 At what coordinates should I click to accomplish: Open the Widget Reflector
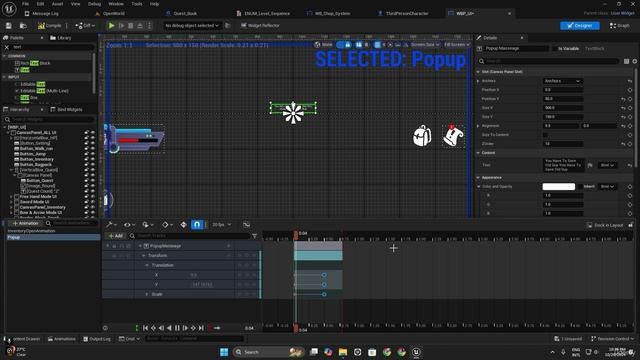tap(260, 26)
